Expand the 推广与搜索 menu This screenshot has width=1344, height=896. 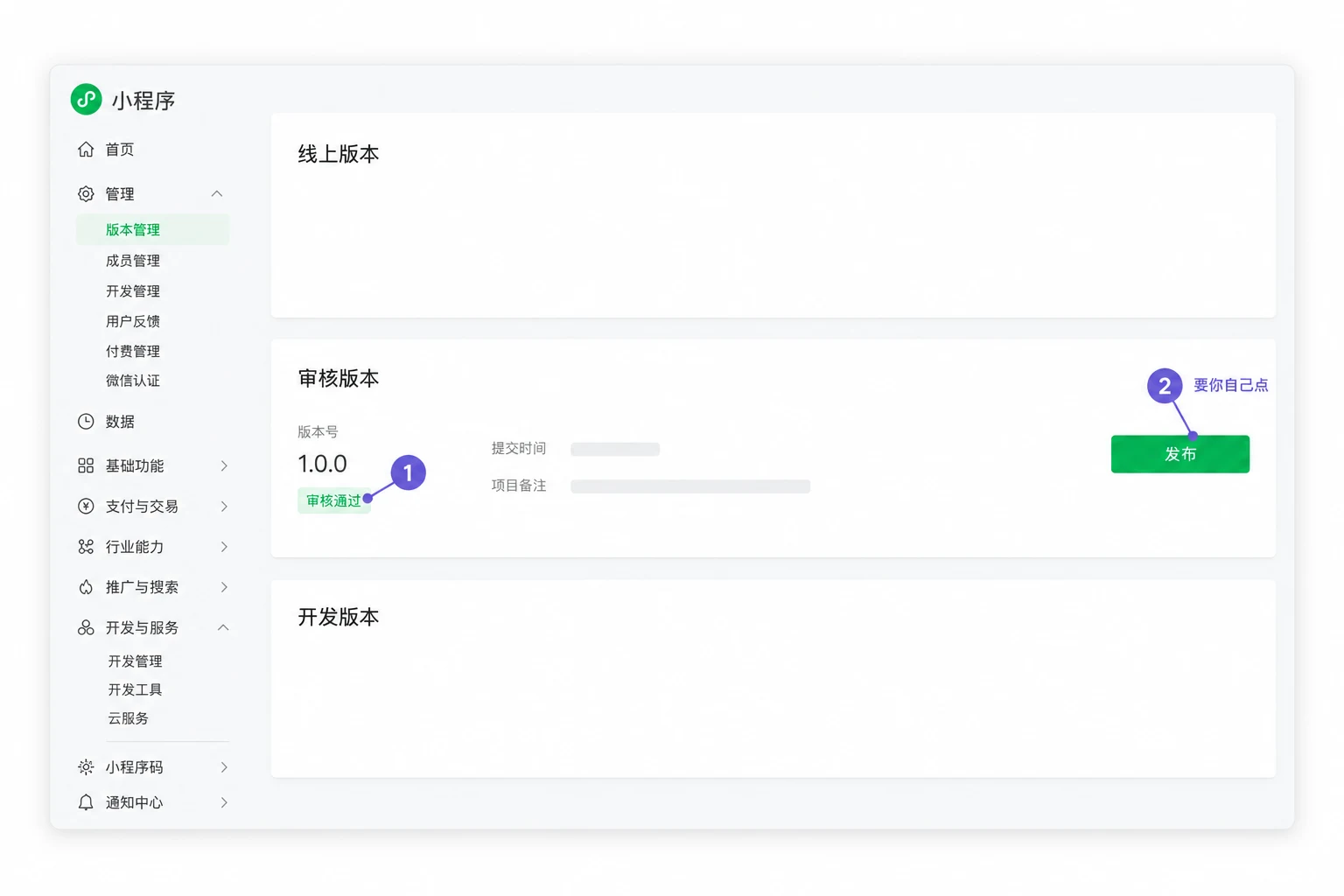tap(224, 587)
